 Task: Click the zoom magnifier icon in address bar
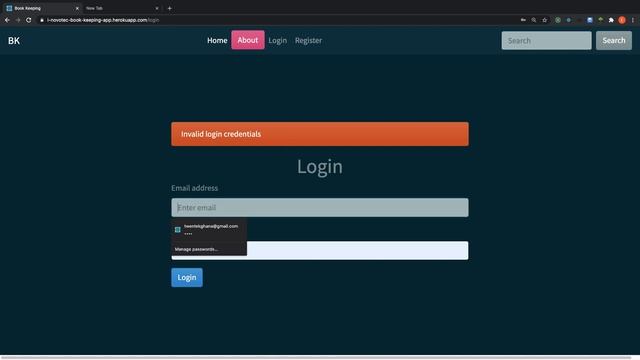click(x=533, y=20)
